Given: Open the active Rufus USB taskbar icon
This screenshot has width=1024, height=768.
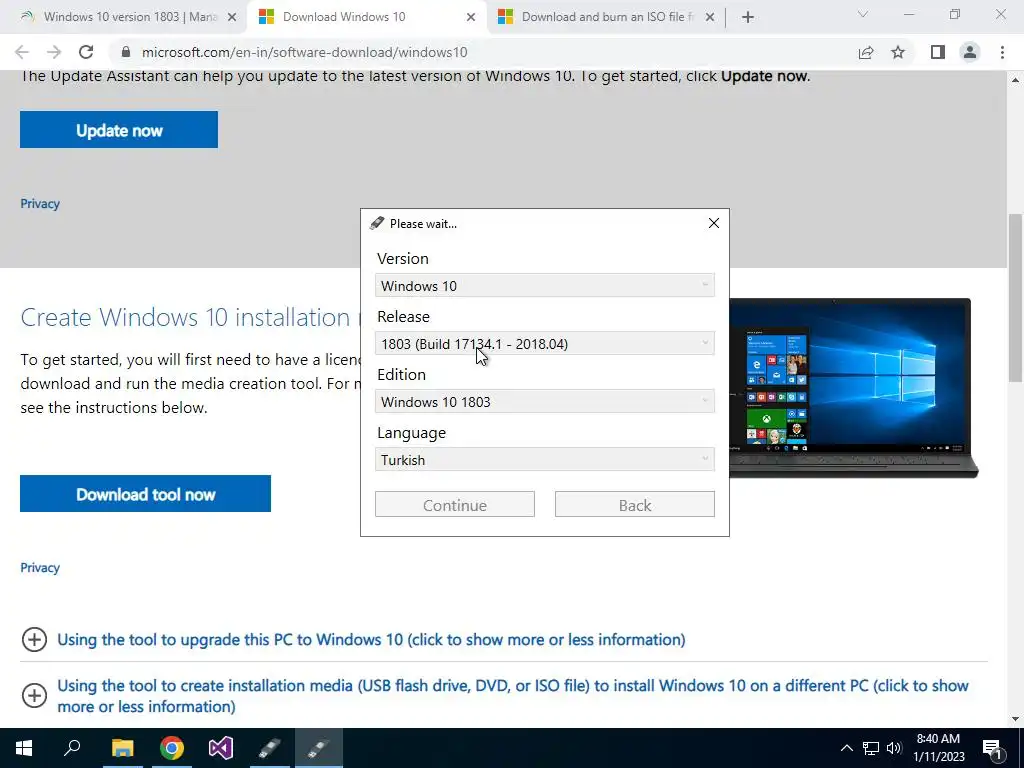Looking at the screenshot, I should coord(319,748).
